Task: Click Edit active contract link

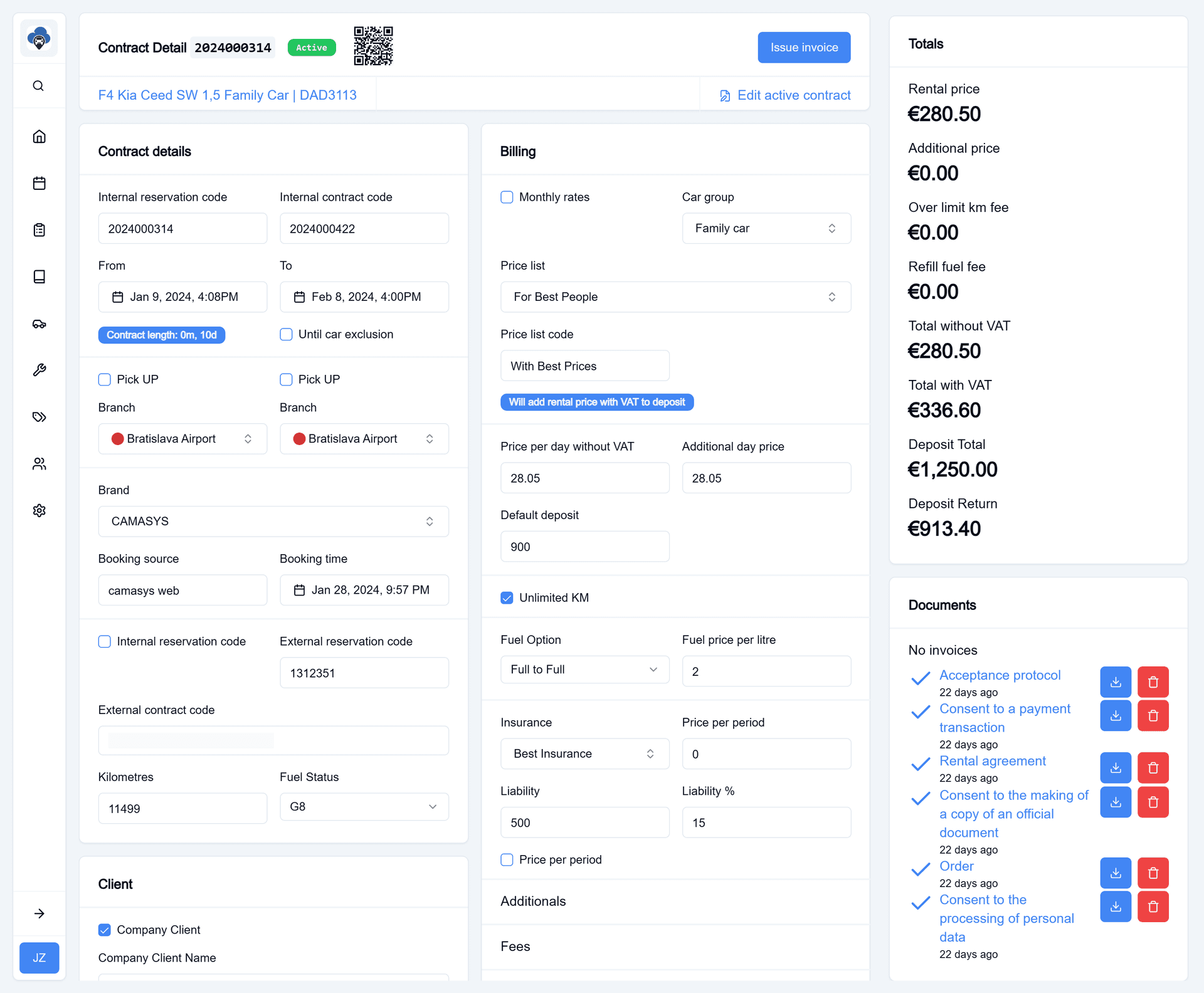Action: (x=785, y=95)
